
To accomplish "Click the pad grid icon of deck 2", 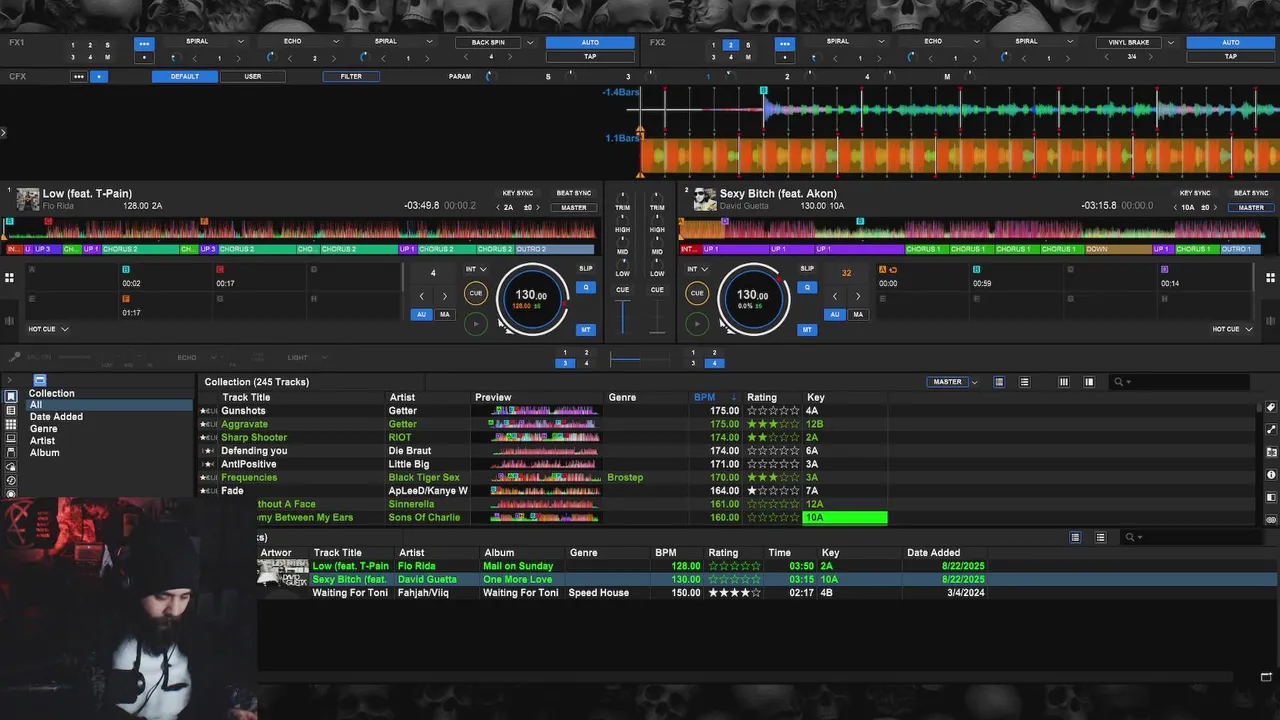I will tap(1271, 277).
